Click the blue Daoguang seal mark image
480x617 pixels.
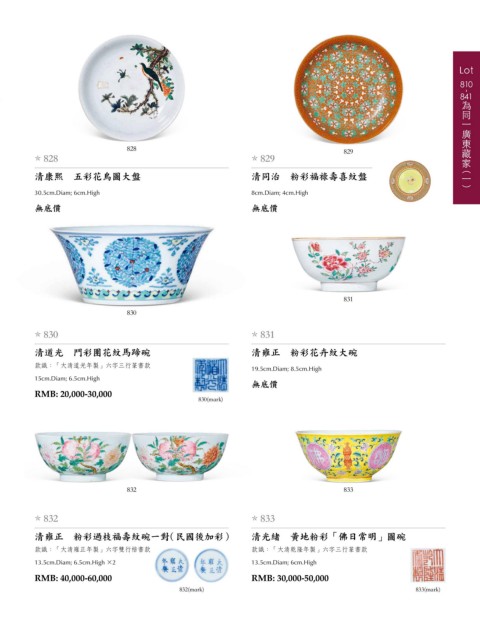point(210,375)
